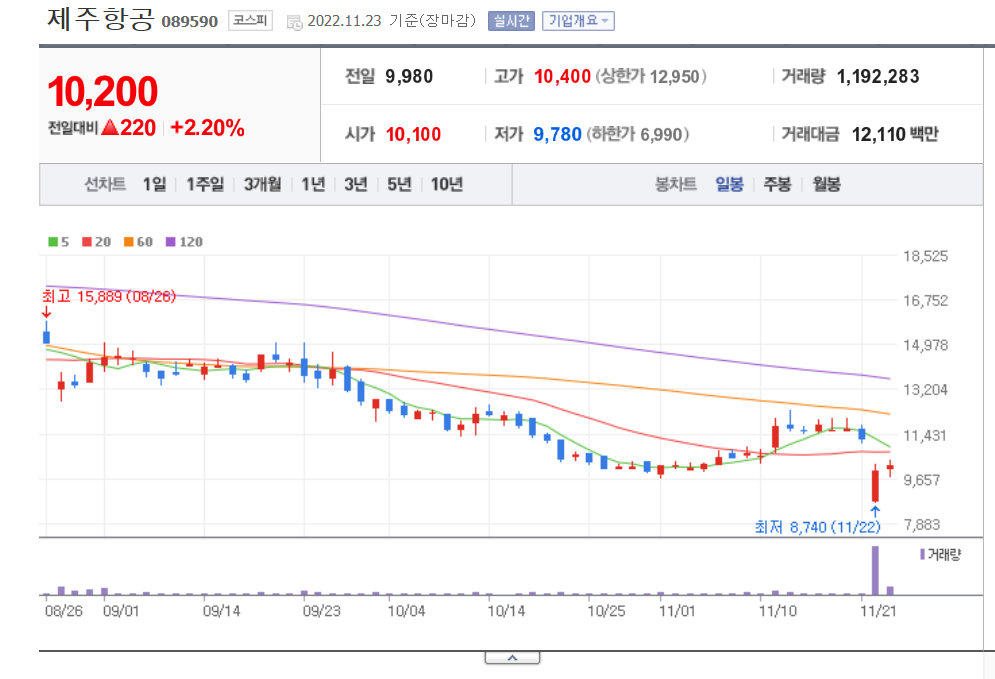Image resolution: width=995 pixels, height=679 pixels.
Task: Click the red 20-day moving average legend swatch
Action: click(87, 242)
